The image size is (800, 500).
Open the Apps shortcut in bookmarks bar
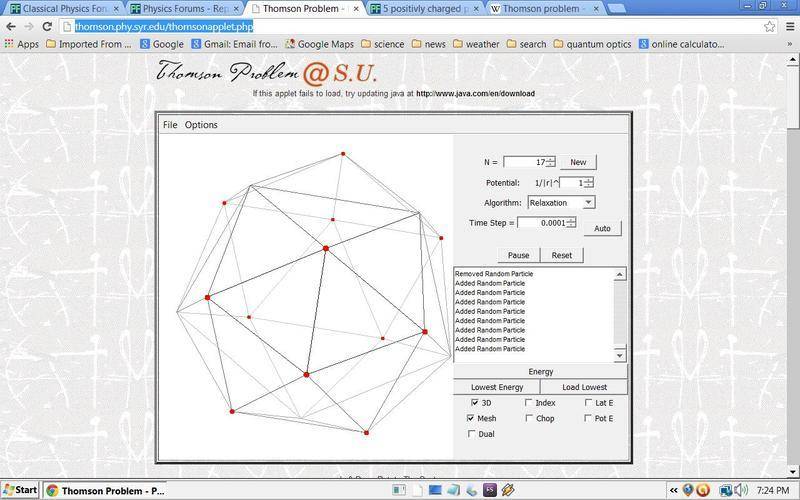[x=22, y=44]
